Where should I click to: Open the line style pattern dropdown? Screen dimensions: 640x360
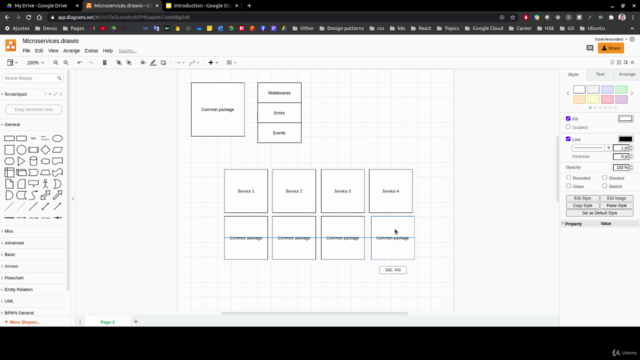coord(591,148)
